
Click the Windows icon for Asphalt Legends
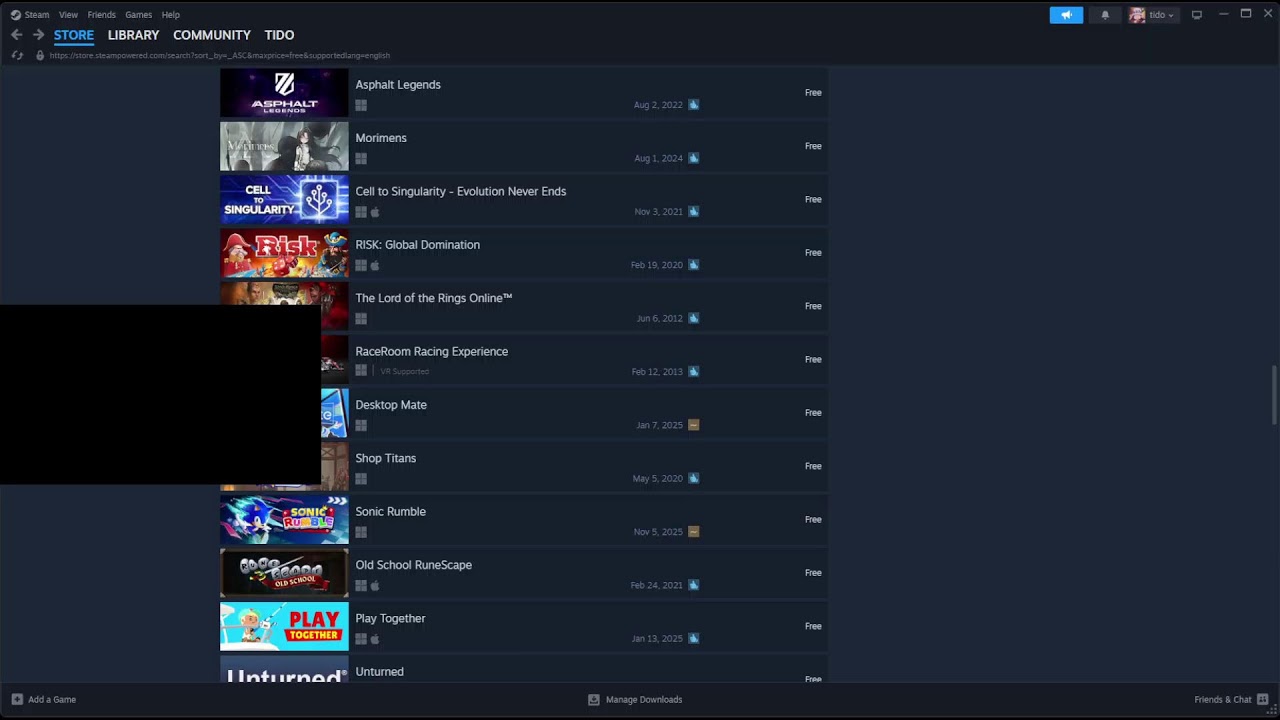point(361,105)
